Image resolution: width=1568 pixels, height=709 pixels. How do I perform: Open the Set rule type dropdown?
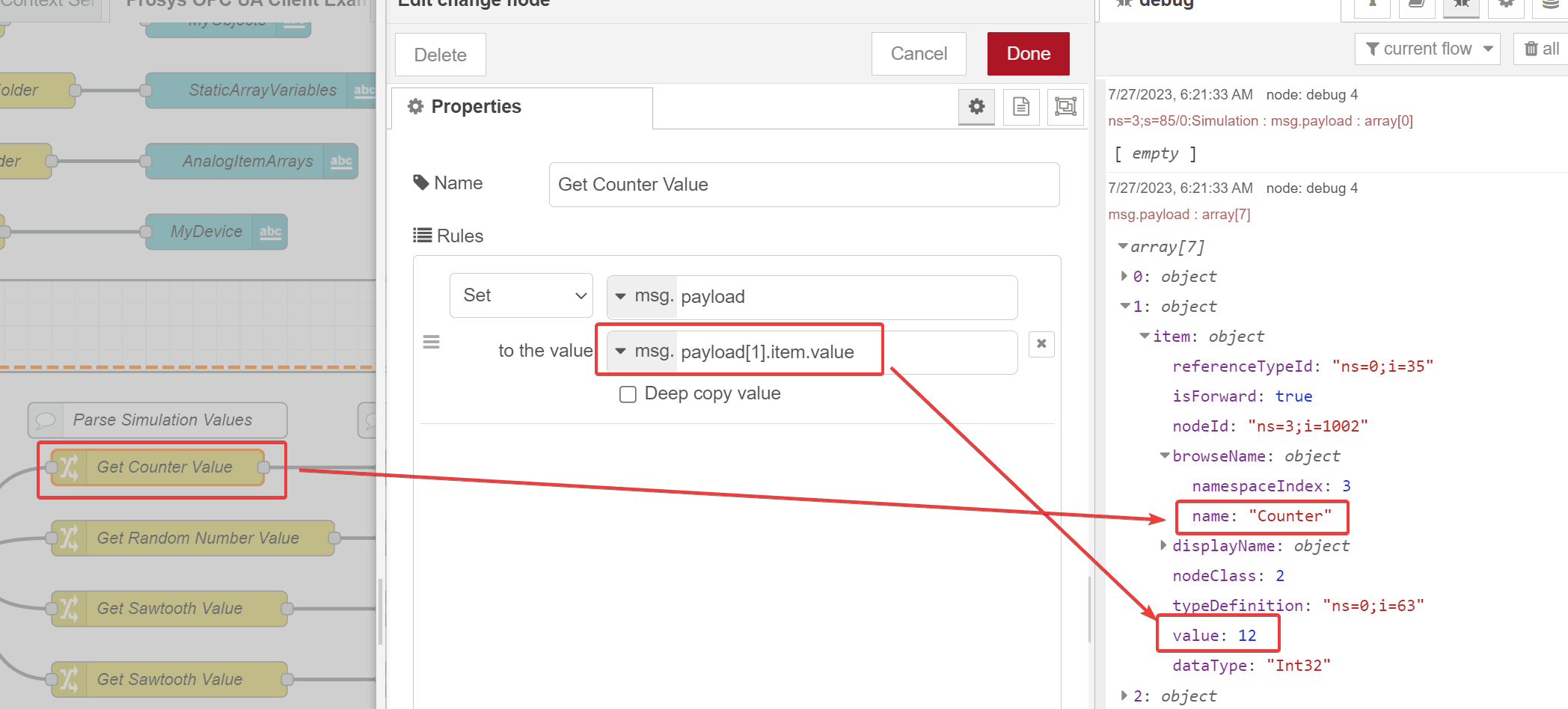[521, 295]
